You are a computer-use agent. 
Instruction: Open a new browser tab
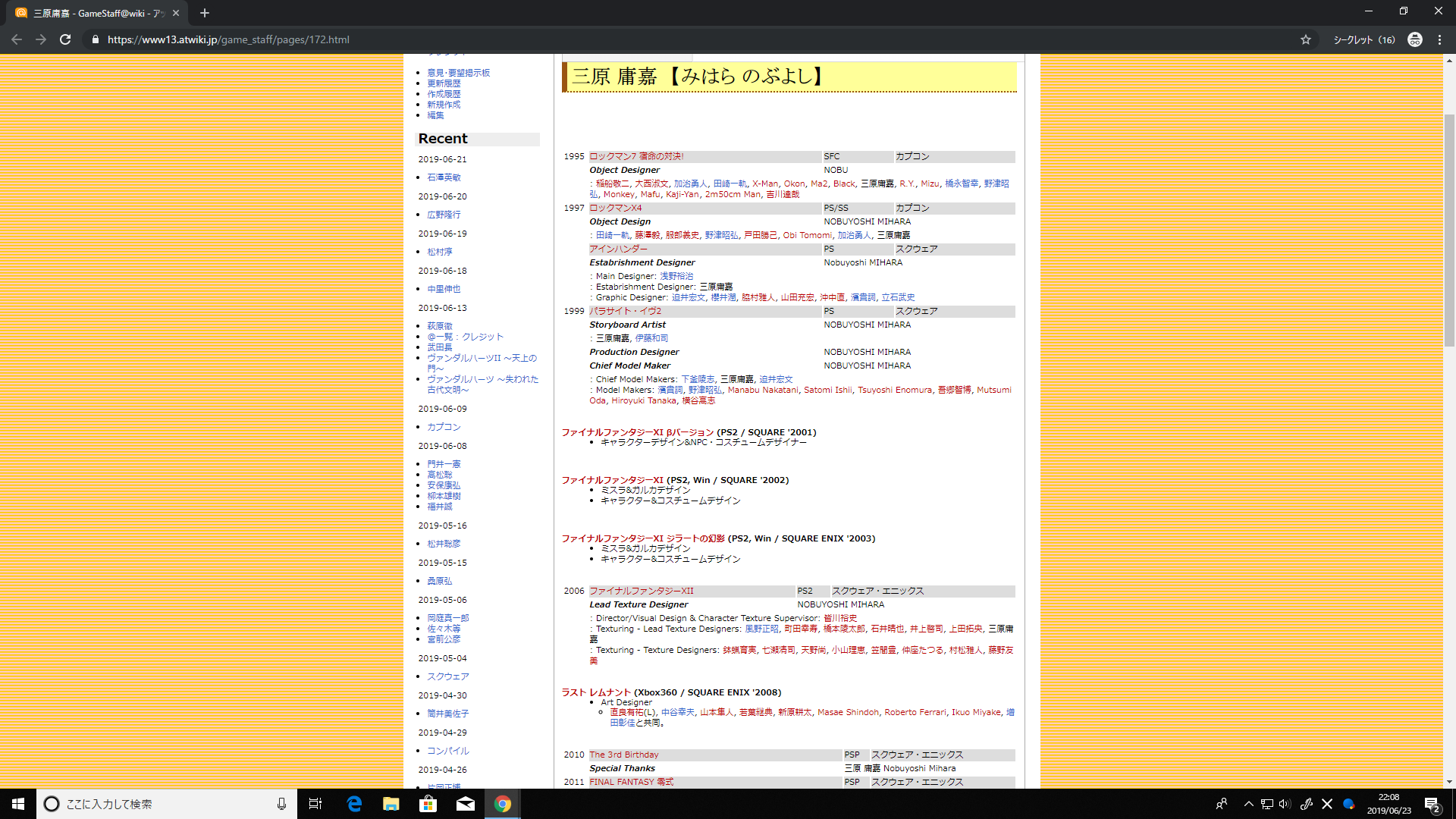pyautogui.click(x=205, y=13)
